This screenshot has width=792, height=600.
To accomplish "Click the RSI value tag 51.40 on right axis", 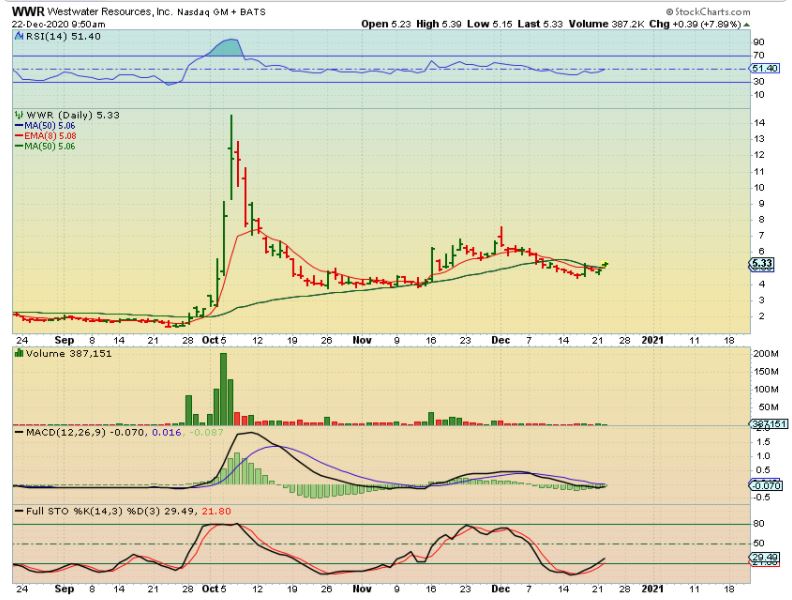I will coord(763,68).
